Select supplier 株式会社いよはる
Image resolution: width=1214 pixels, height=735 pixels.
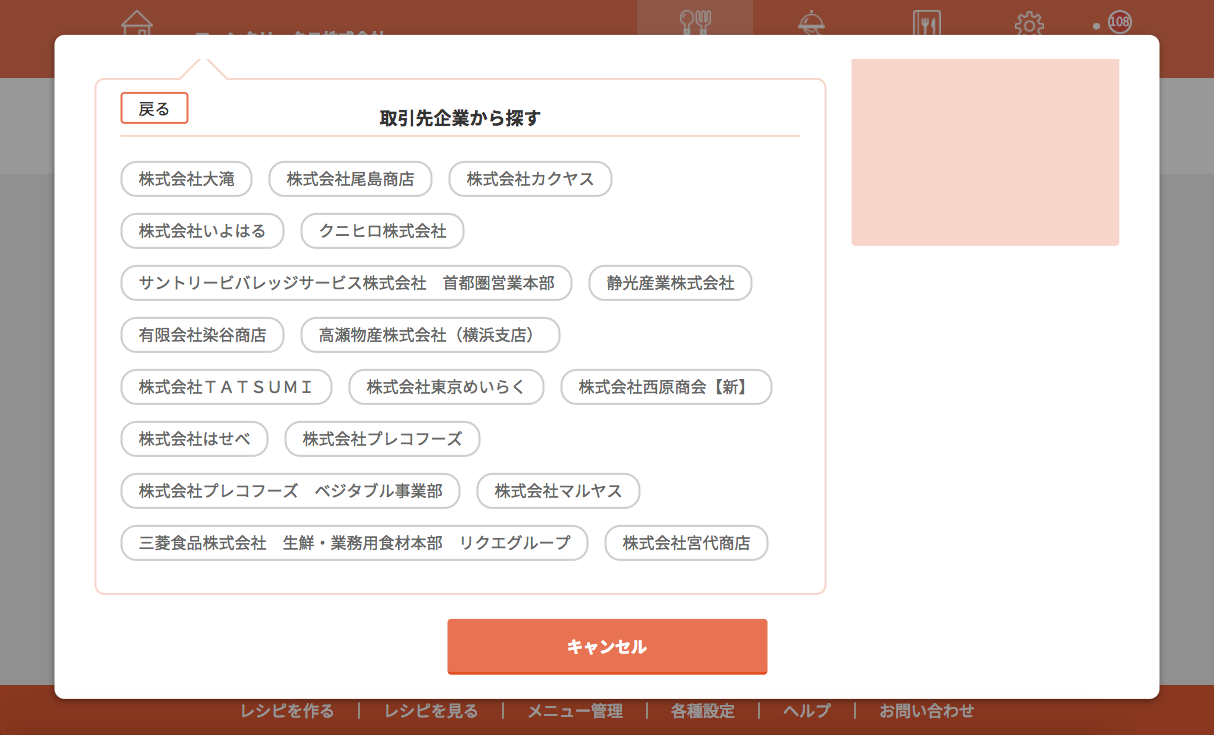tap(203, 231)
